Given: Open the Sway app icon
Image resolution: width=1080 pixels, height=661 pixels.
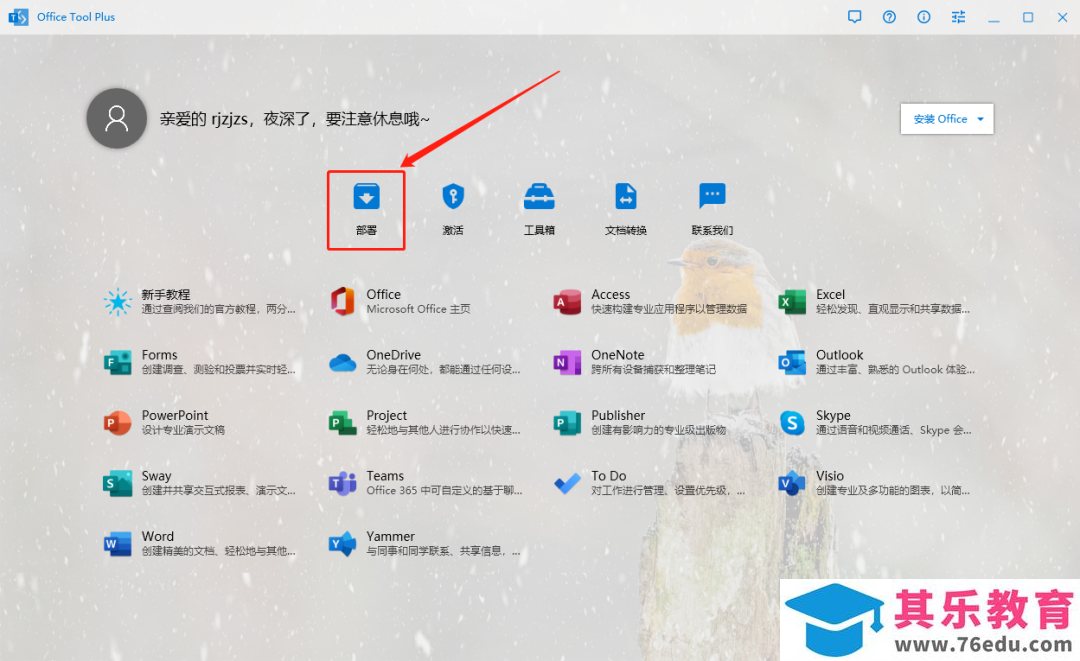Looking at the screenshot, I should (x=117, y=483).
